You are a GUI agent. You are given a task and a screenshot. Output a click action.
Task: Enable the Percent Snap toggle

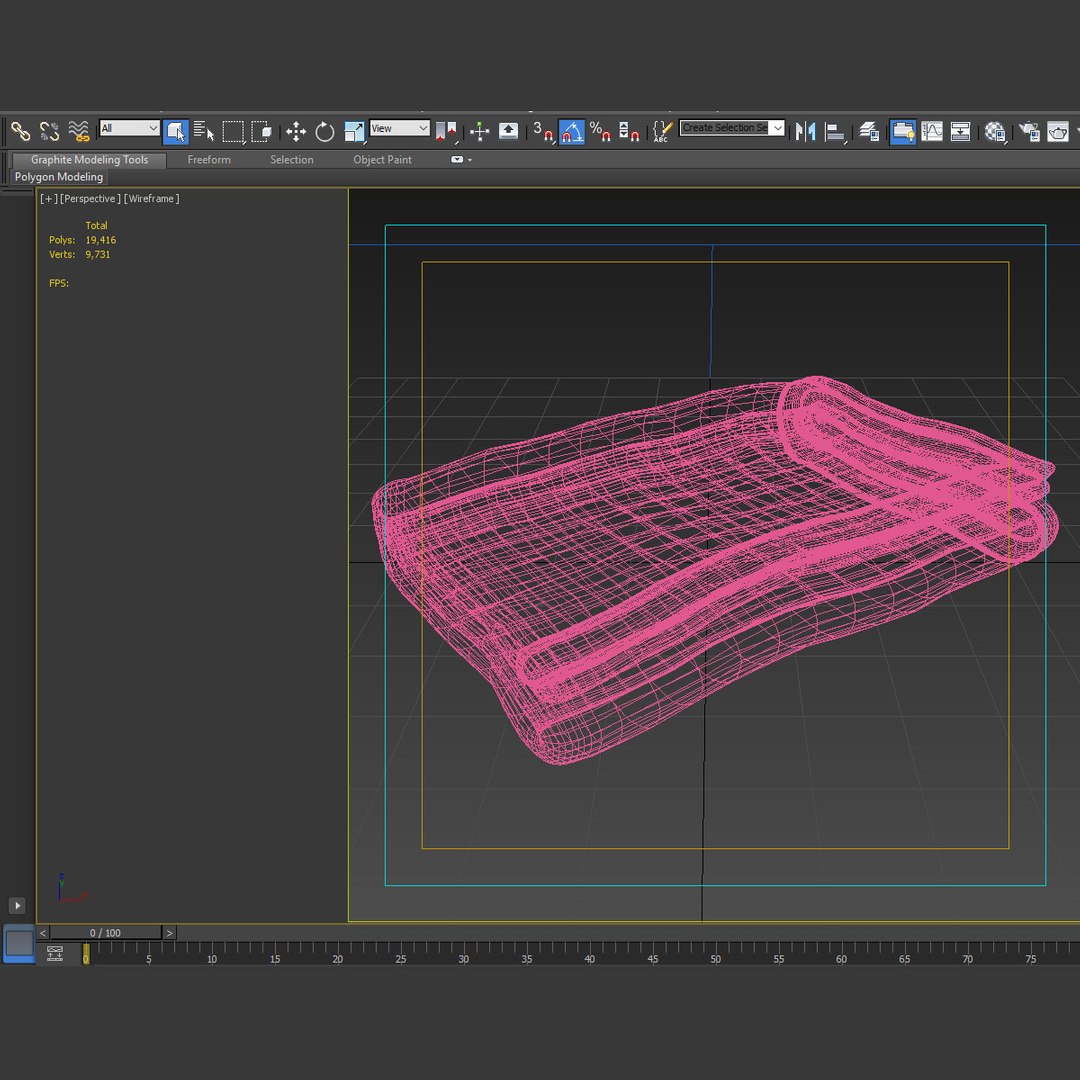(600, 131)
